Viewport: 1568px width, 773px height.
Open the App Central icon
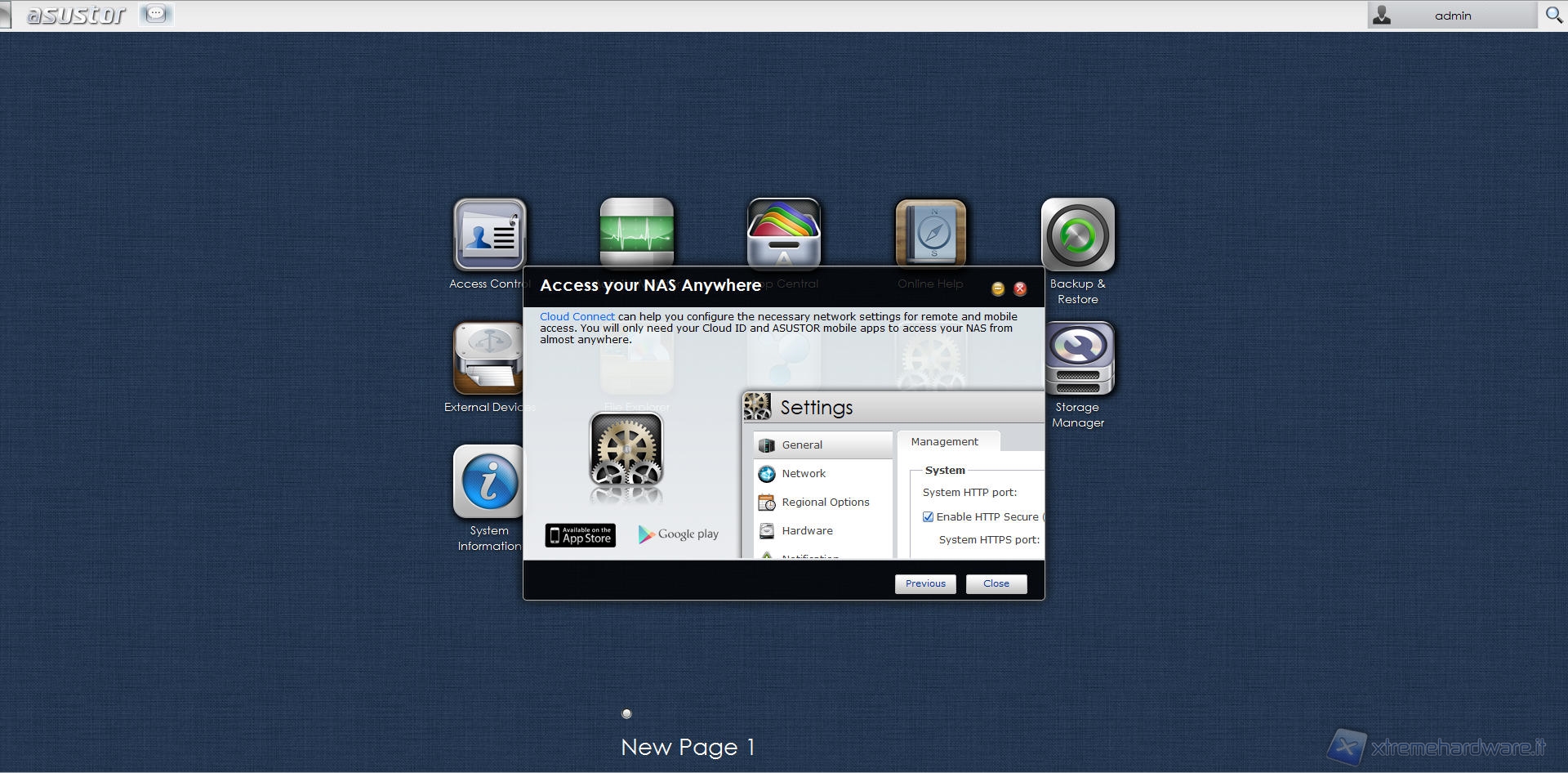click(x=783, y=232)
